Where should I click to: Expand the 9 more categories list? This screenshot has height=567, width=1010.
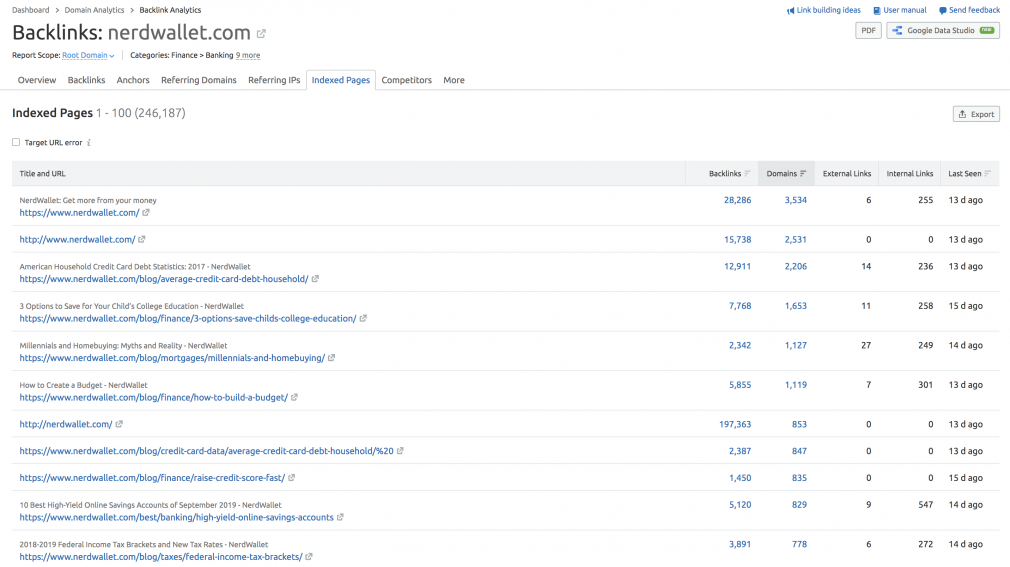coord(248,55)
